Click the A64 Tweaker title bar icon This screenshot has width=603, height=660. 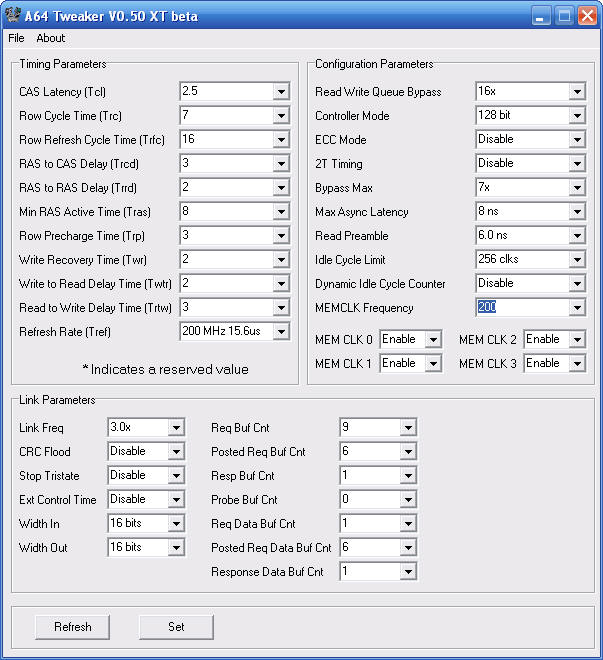(13, 15)
